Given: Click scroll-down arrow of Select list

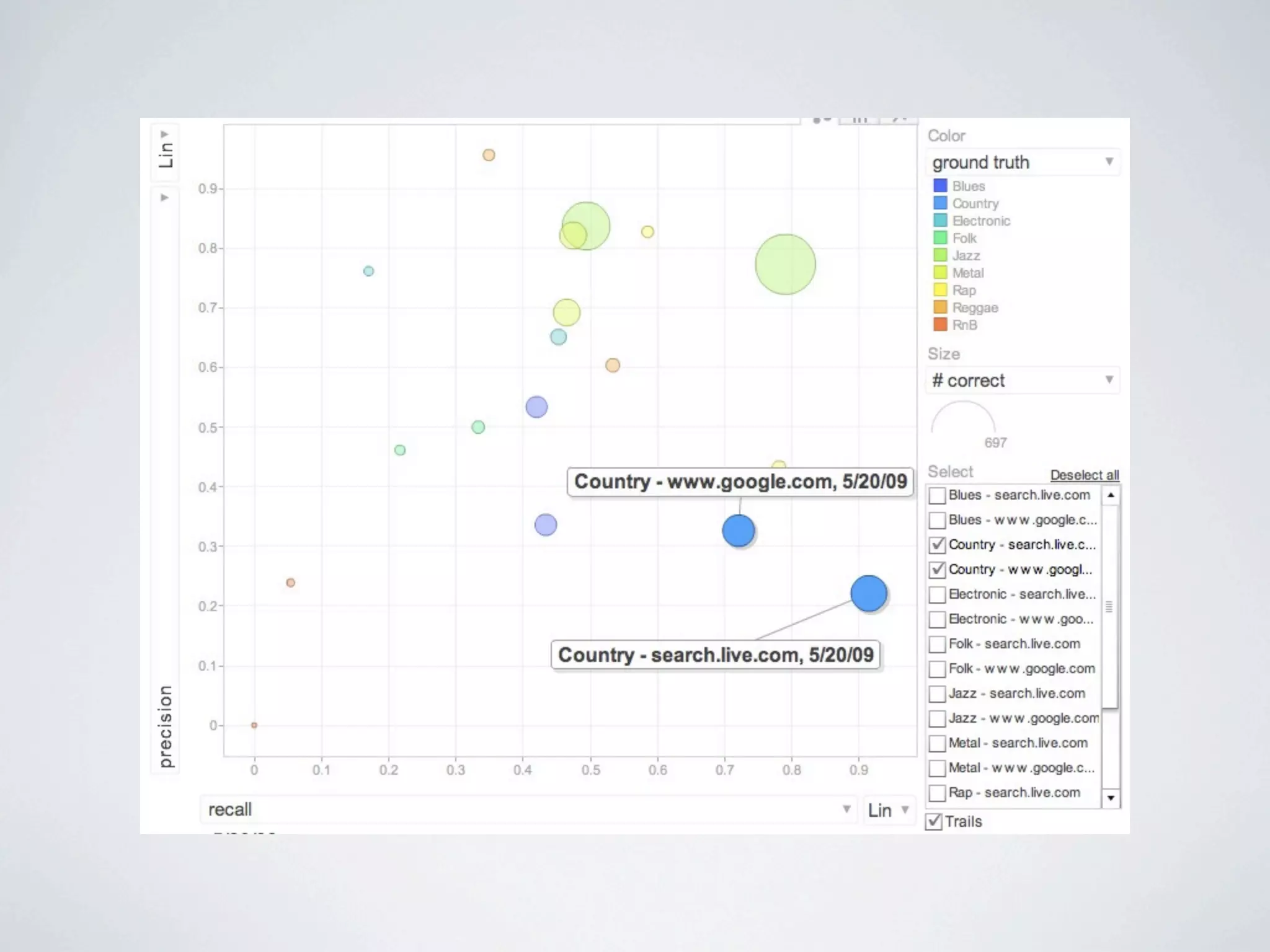Looking at the screenshot, I should click(1111, 798).
